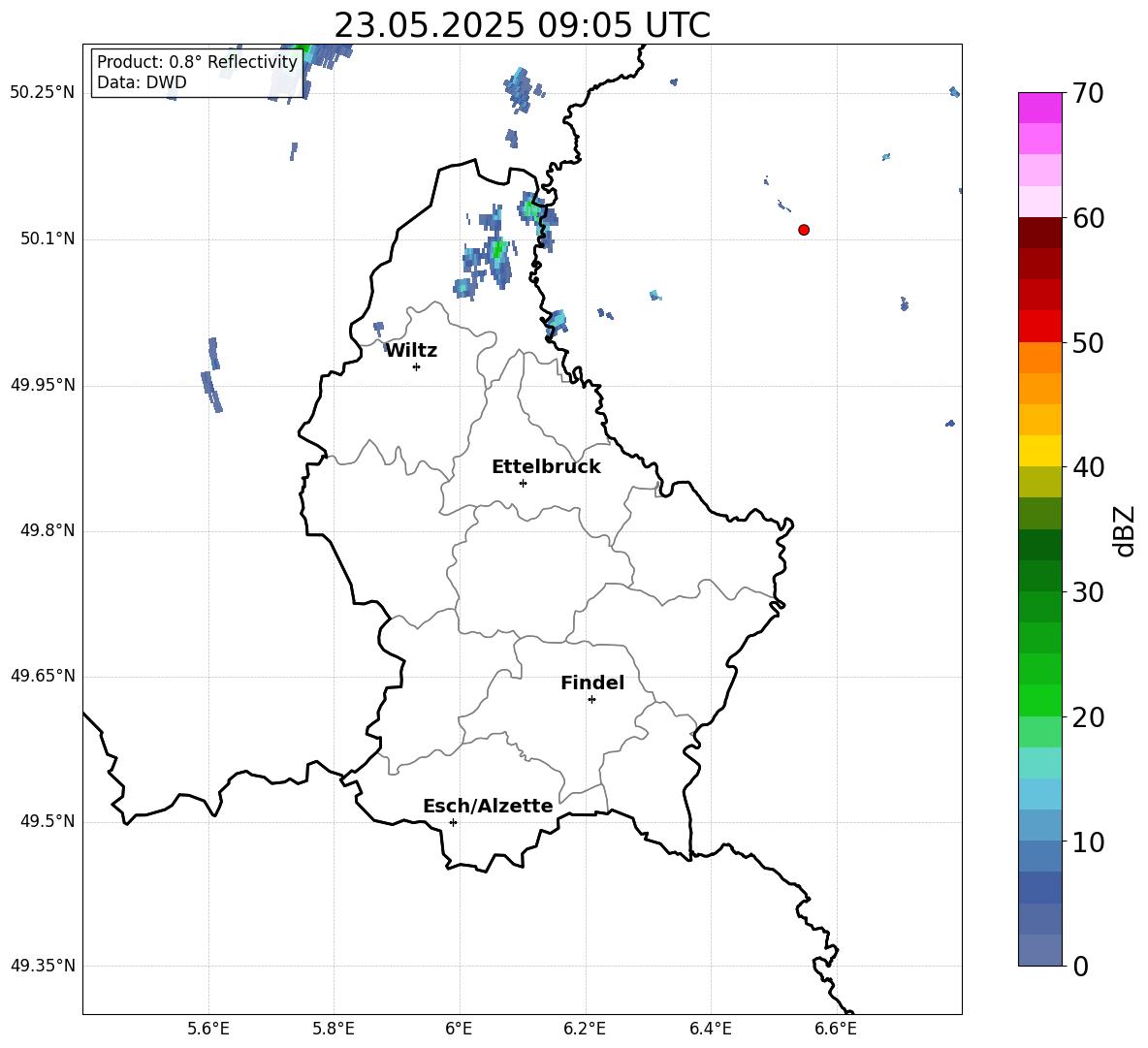Click the Esch/Alzette station label
The height and width of the screenshot is (1048, 1148).
point(489,807)
